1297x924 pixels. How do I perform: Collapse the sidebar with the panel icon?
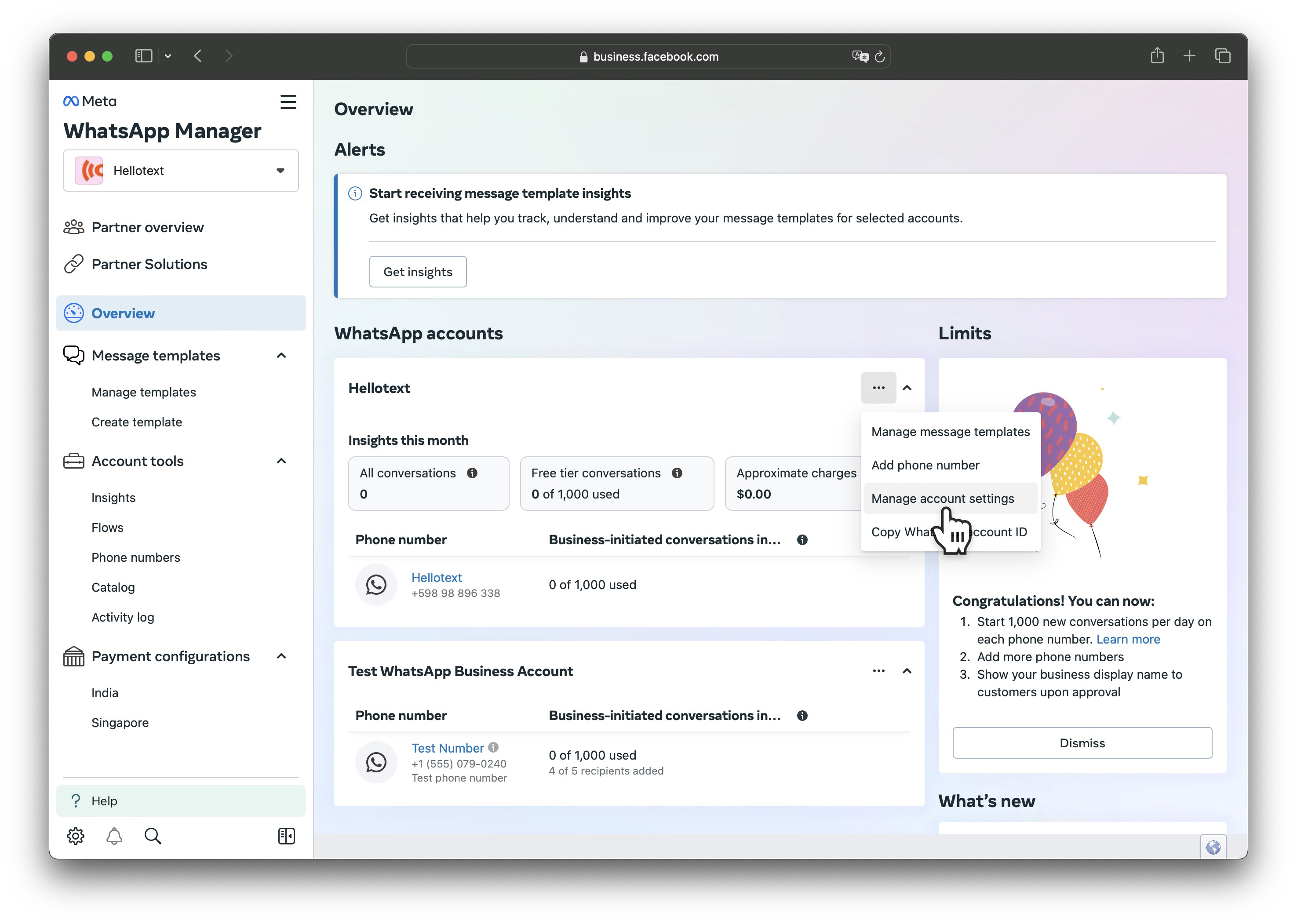(x=286, y=836)
